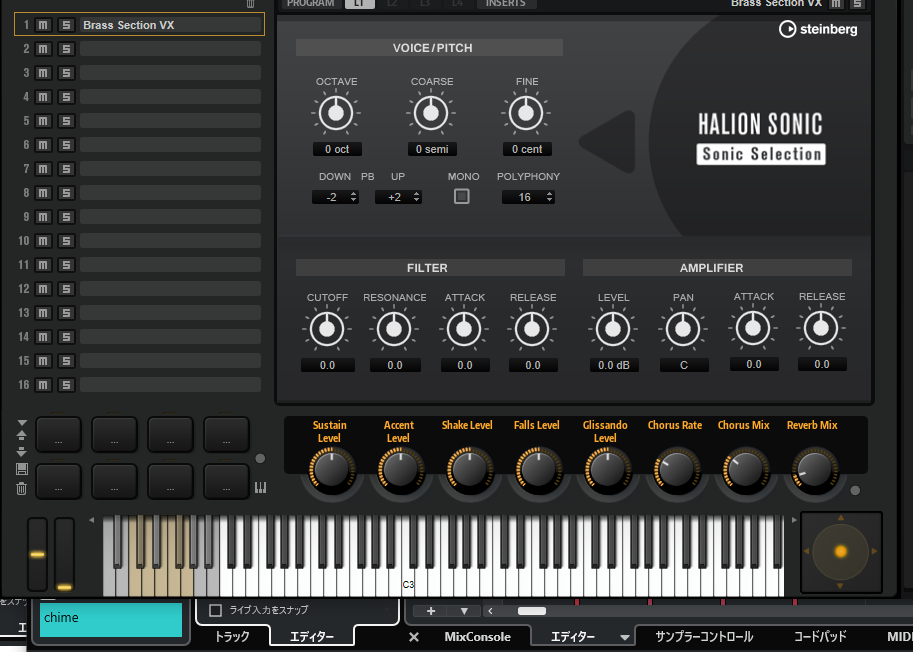Viewport: 913px width, 652px height.
Task: Click the pan value field showing C
Action: click(684, 365)
